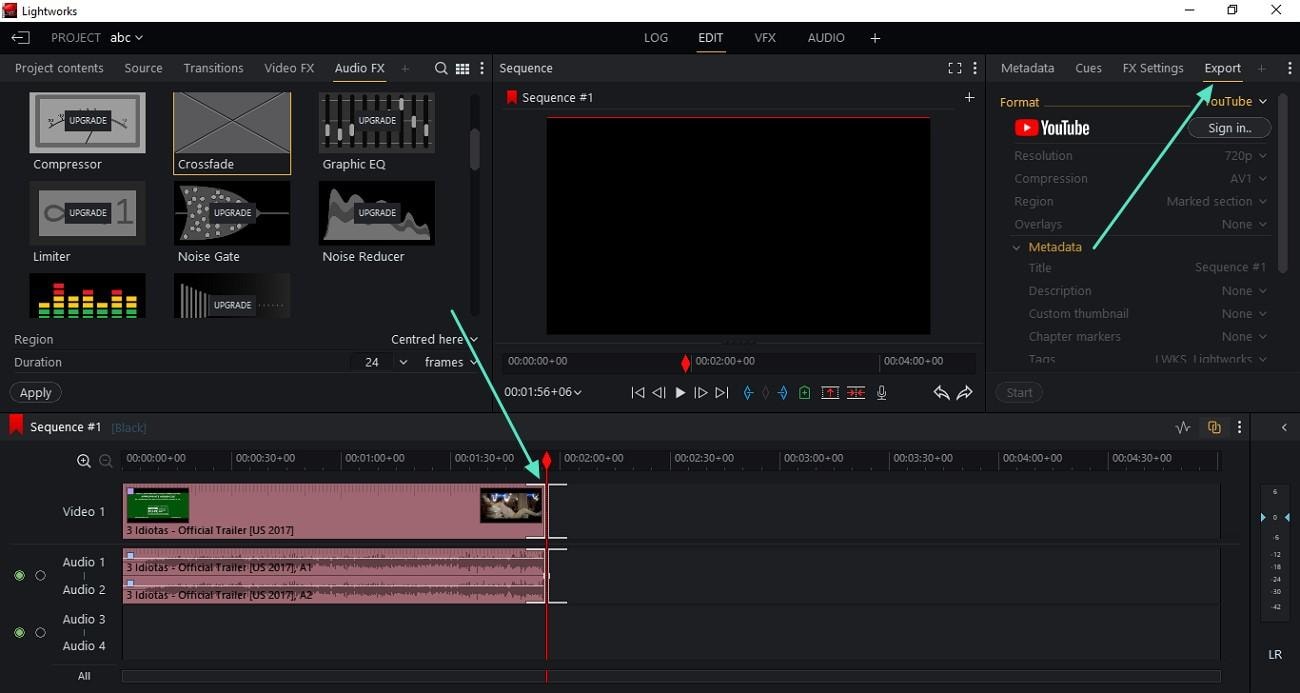The image size is (1300, 693).
Task: Select the 3 Idiotas video clip on Video 1
Action: pos(334,512)
